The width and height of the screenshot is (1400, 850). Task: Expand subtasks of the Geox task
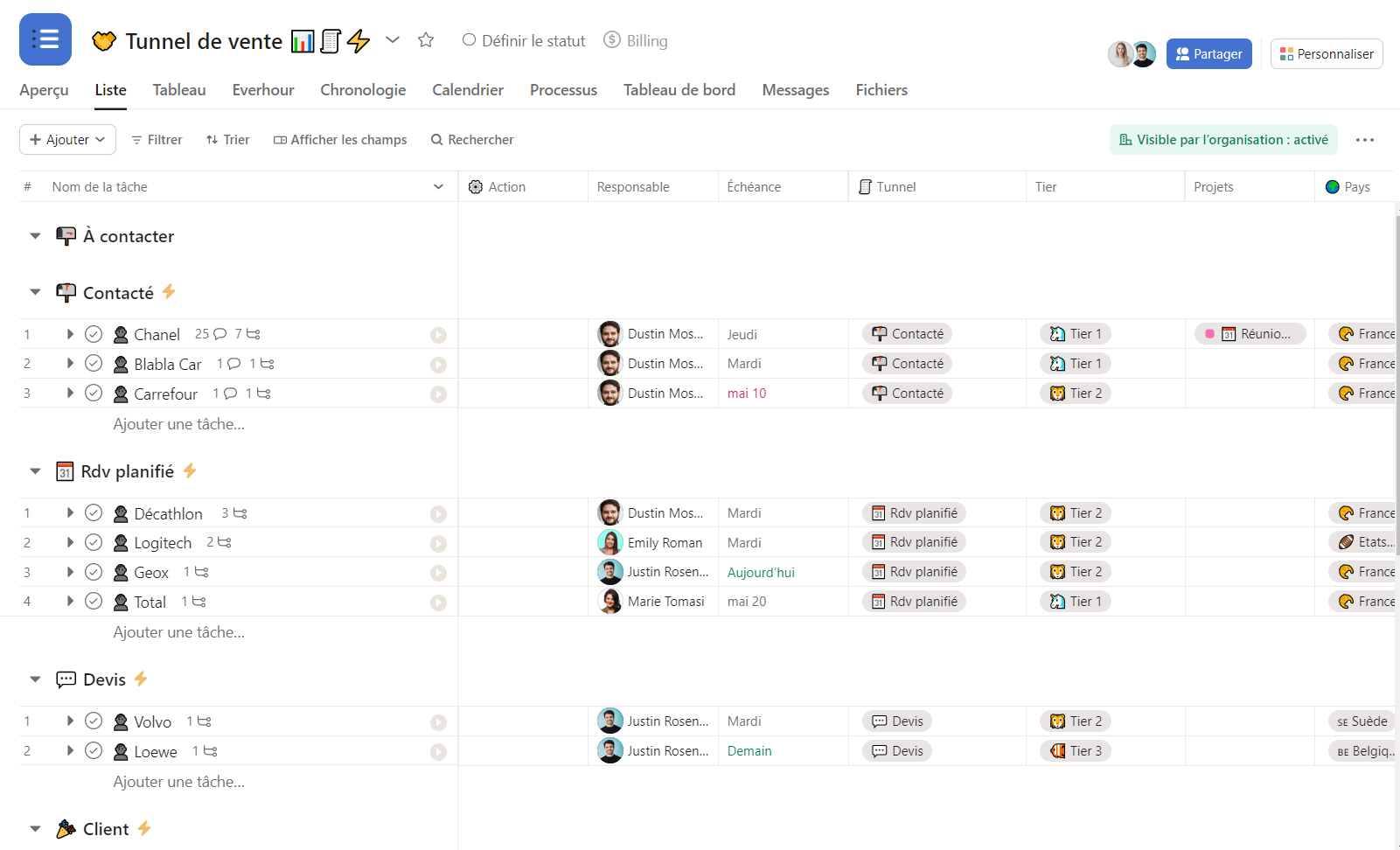click(x=70, y=572)
